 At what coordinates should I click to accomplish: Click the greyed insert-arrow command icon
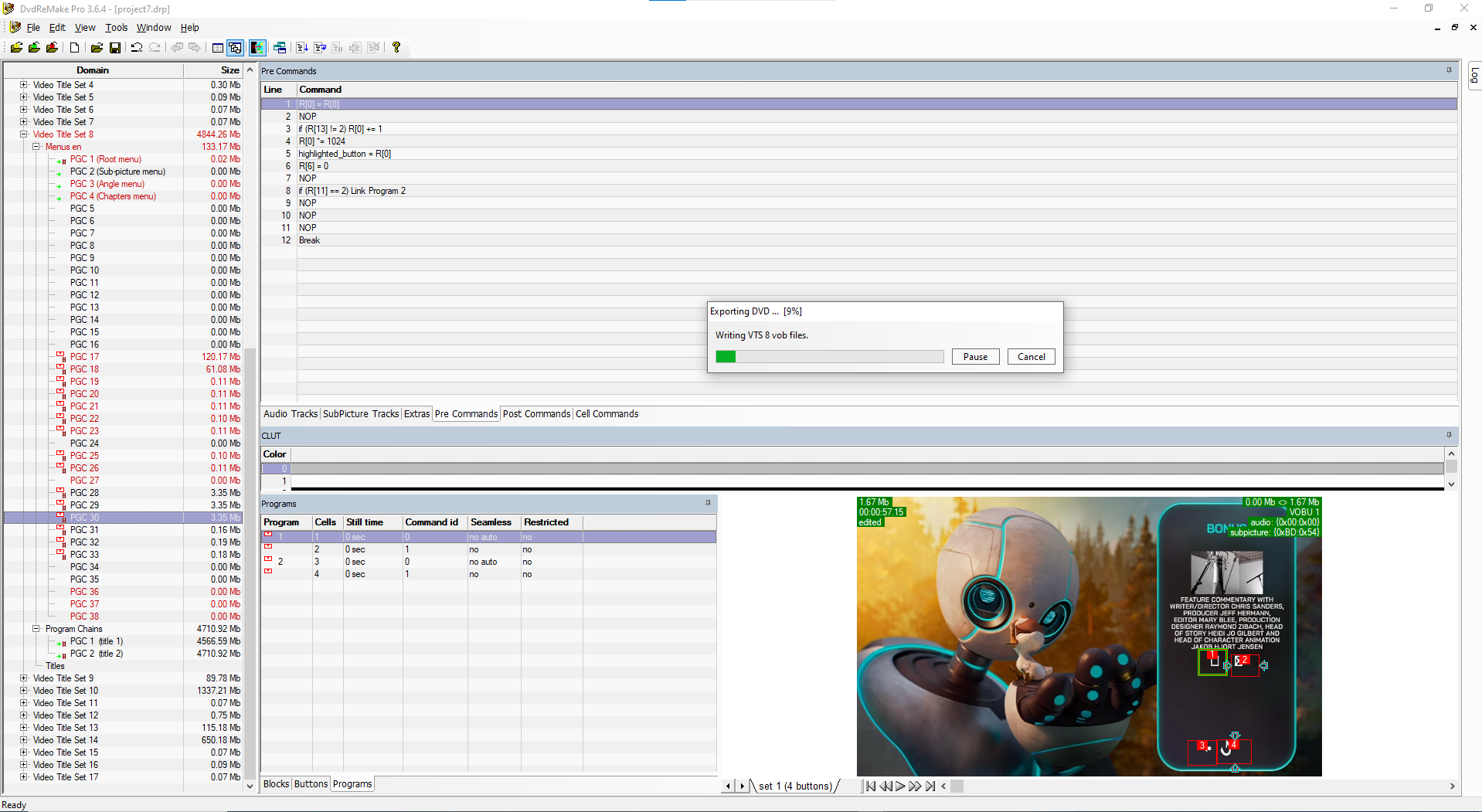click(x=355, y=48)
